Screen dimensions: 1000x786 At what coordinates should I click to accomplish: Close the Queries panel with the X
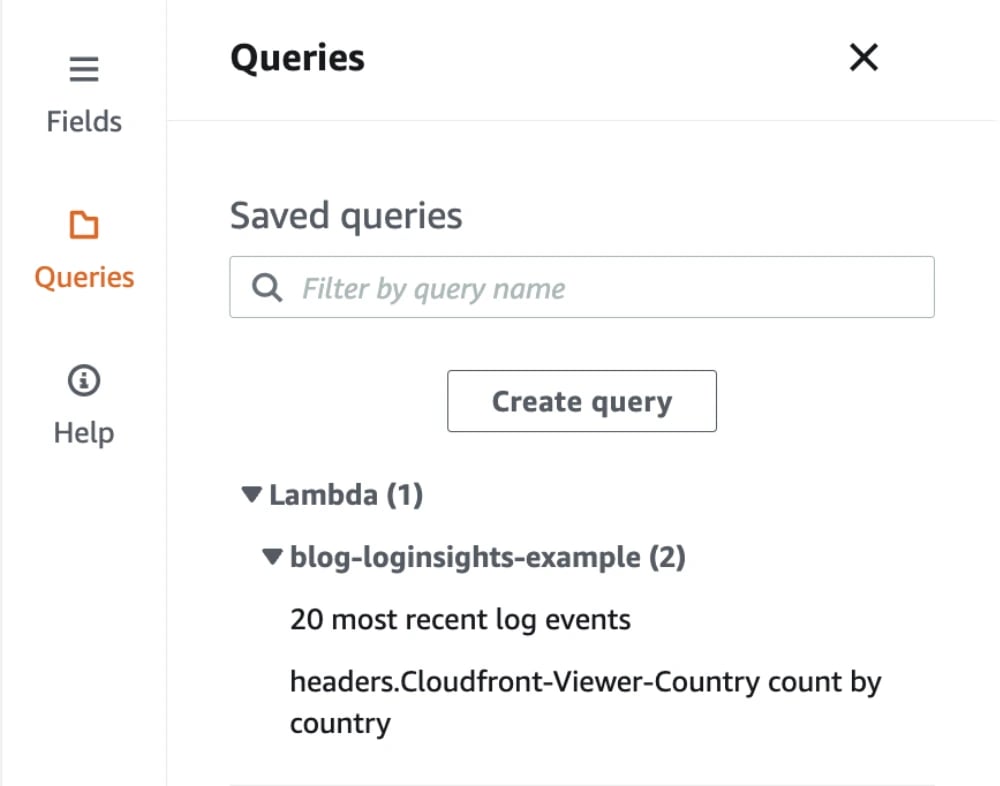pos(863,58)
